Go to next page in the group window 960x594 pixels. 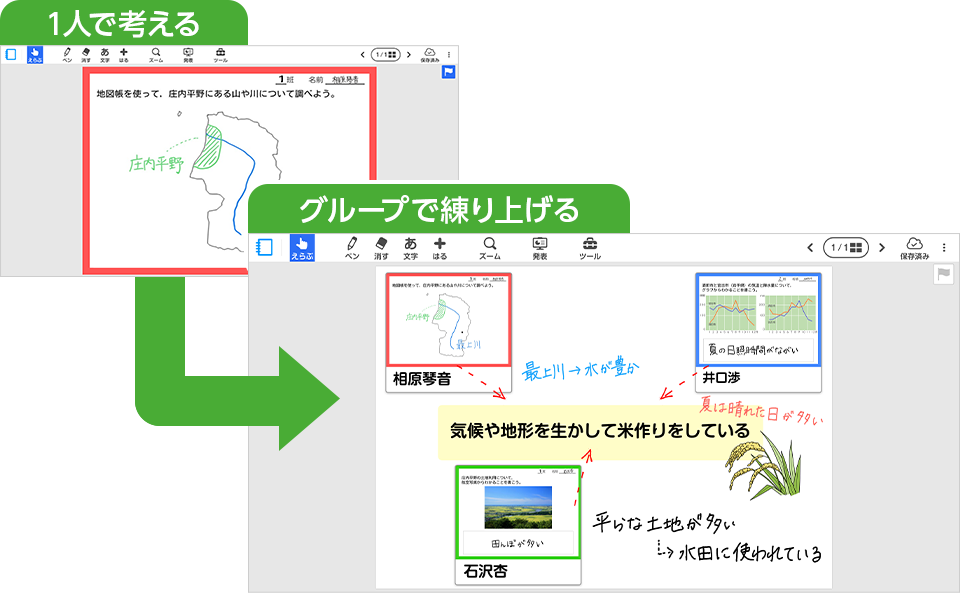click(881, 247)
